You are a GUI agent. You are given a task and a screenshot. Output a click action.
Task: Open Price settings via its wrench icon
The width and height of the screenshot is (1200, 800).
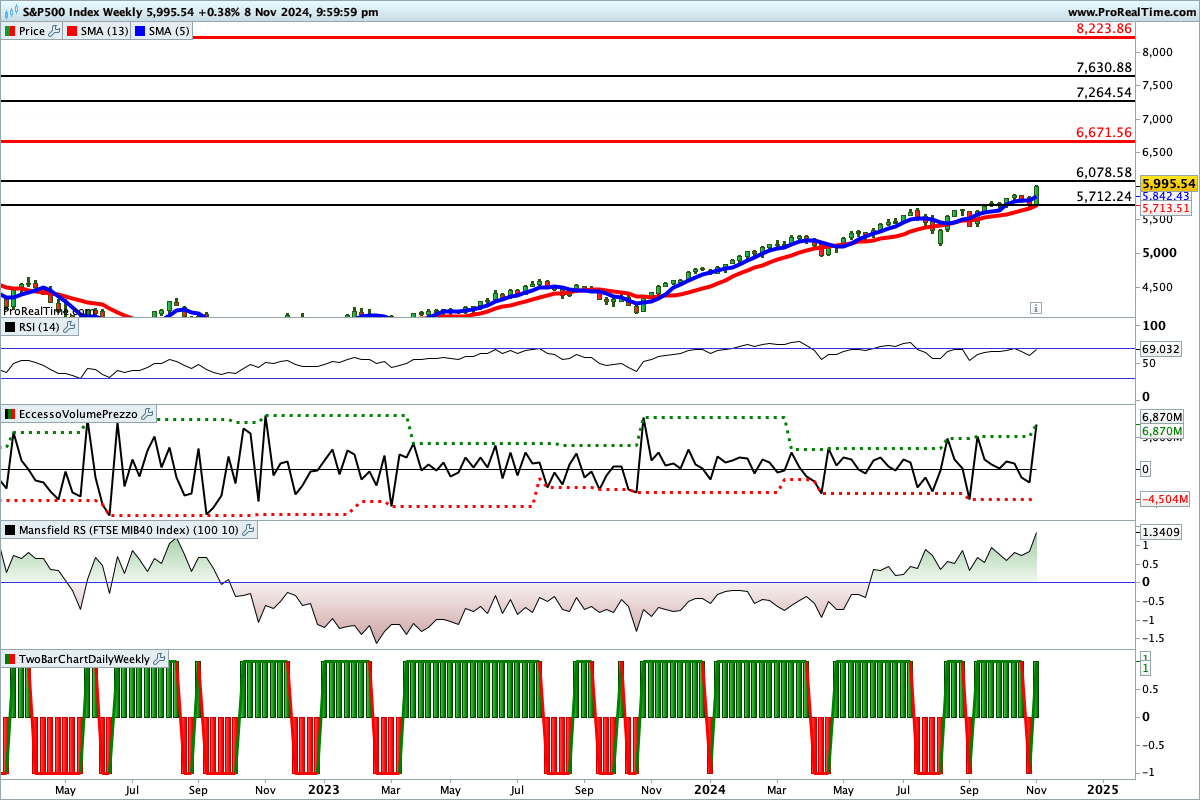[x=52, y=31]
